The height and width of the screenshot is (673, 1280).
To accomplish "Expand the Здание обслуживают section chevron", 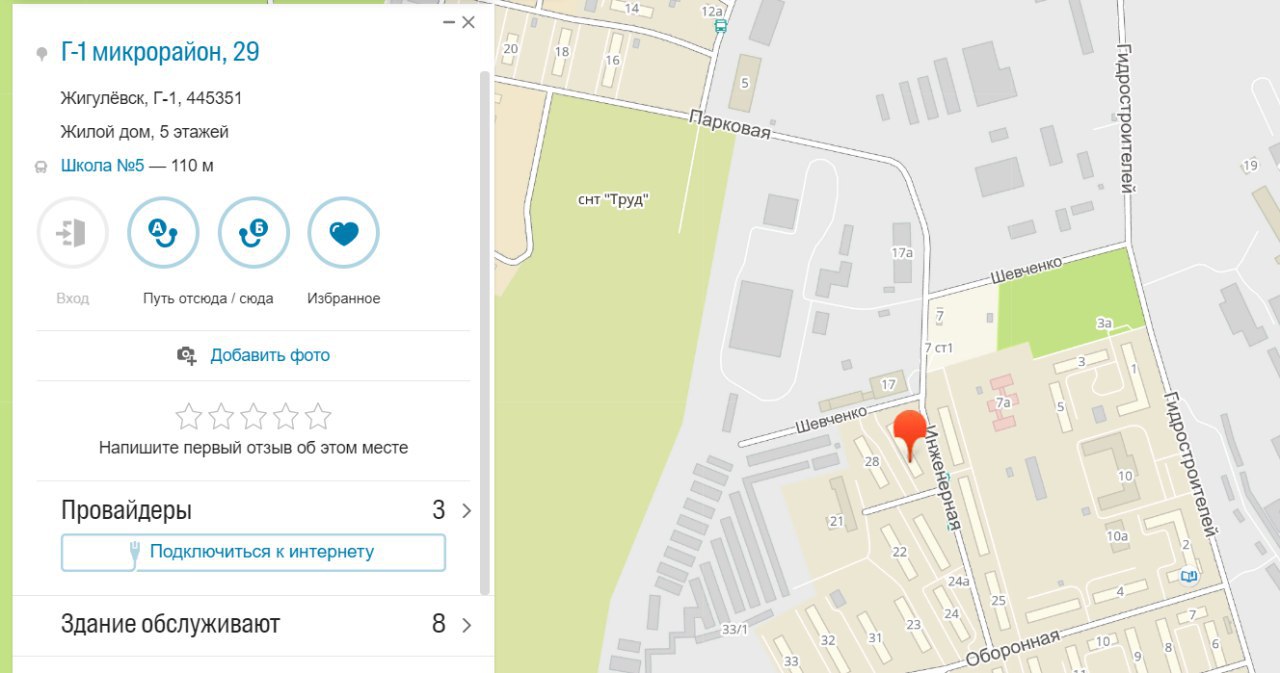I will coord(466,625).
